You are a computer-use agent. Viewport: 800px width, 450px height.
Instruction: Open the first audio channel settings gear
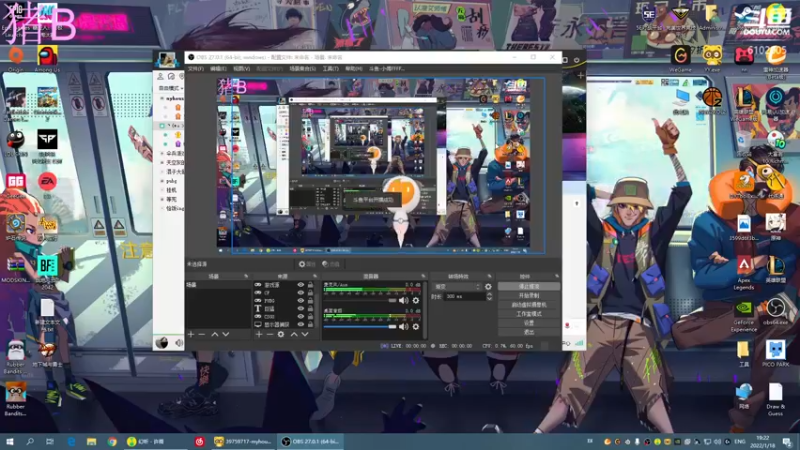[416, 301]
